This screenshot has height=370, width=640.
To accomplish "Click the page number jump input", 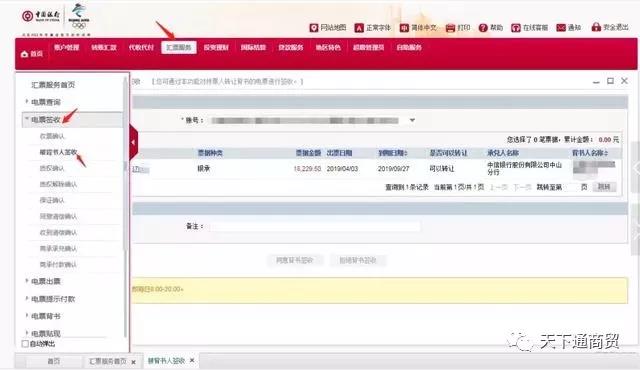I will click(571, 187).
